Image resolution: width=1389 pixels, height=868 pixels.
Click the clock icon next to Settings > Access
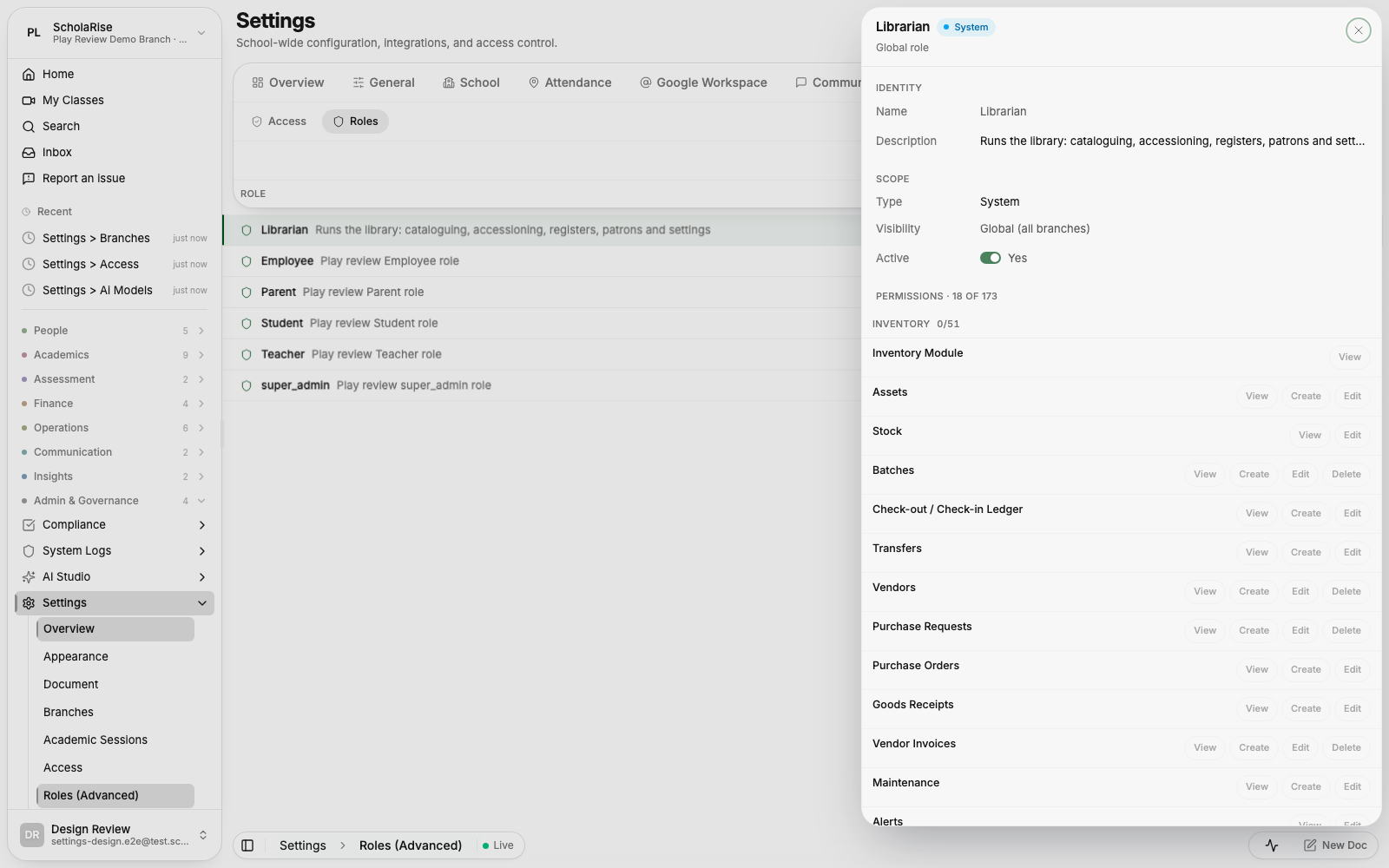(x=29, y=264)
